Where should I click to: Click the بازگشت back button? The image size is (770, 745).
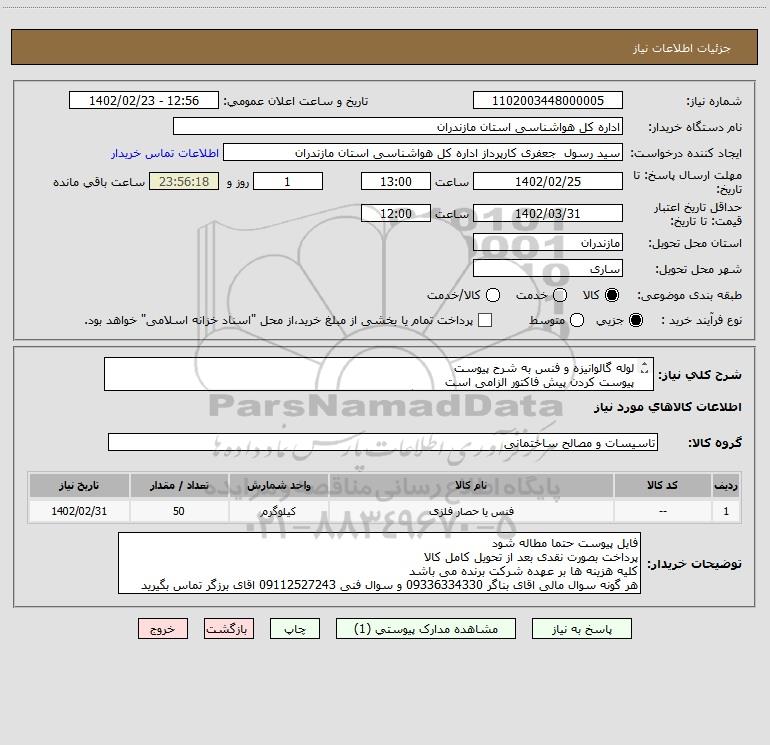tap(229, 629)
